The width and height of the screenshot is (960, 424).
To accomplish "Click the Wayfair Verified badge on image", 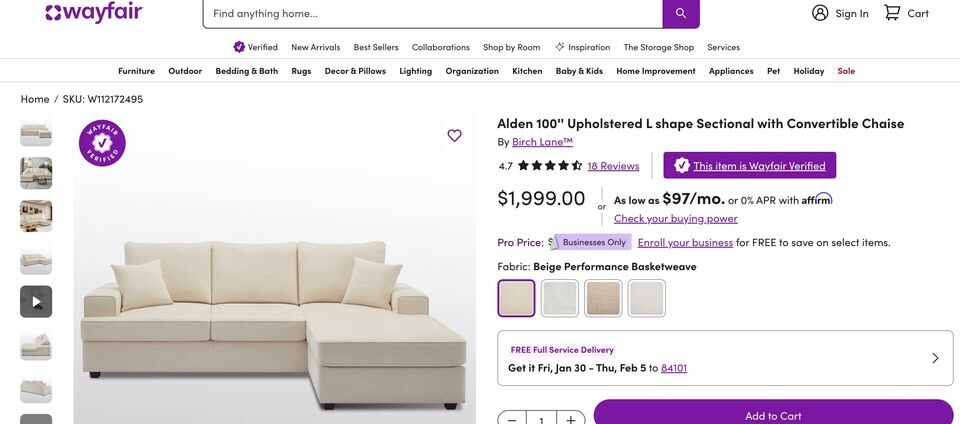I will tap(102, 143).
